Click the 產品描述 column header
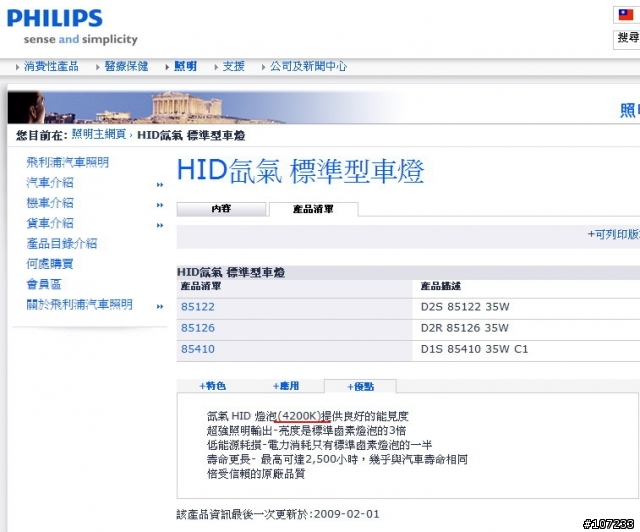The width and height of the screenshot is (640, 532). [x=440, y=286]
